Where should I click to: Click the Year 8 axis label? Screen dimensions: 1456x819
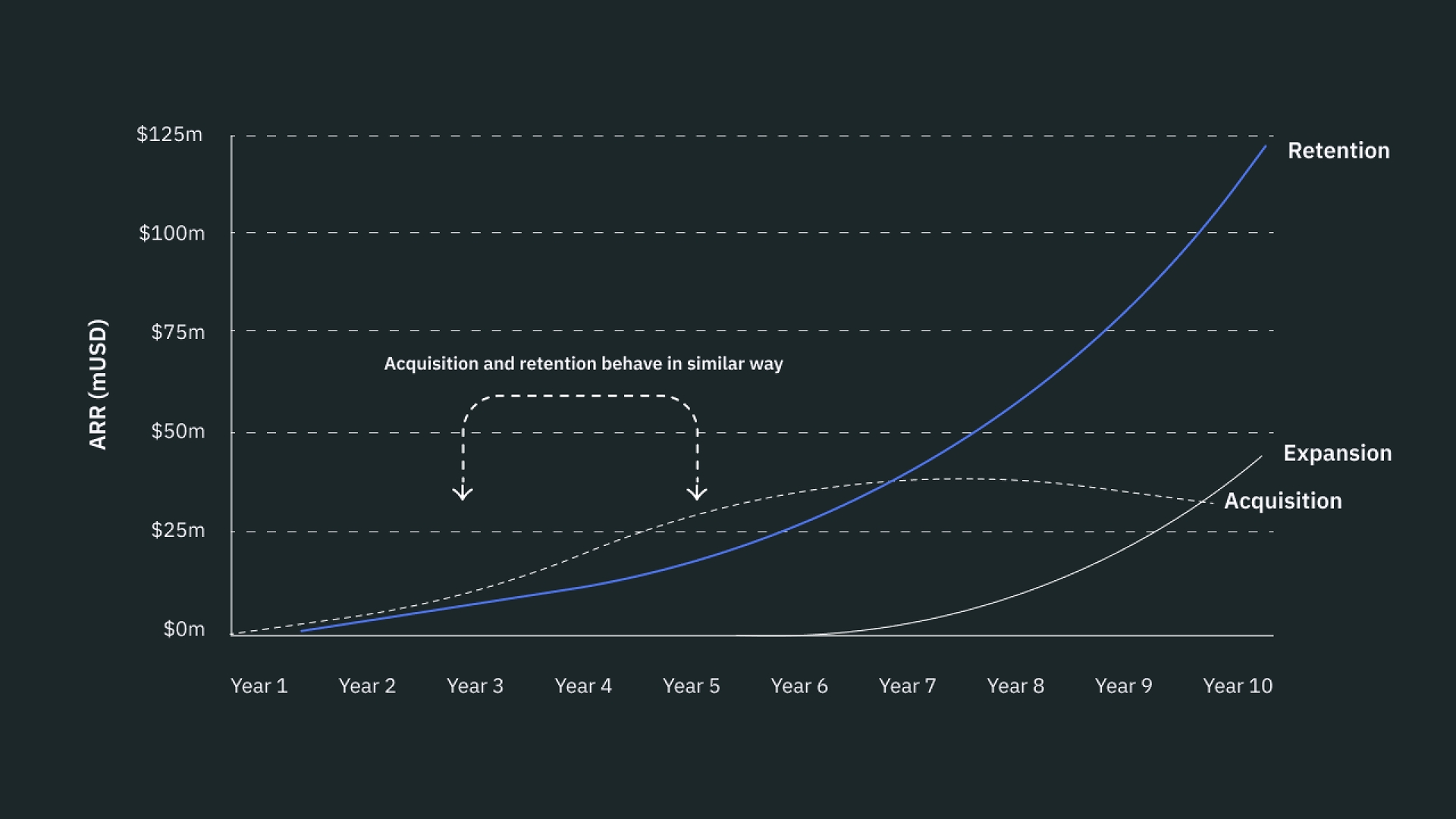(1015, 686)
